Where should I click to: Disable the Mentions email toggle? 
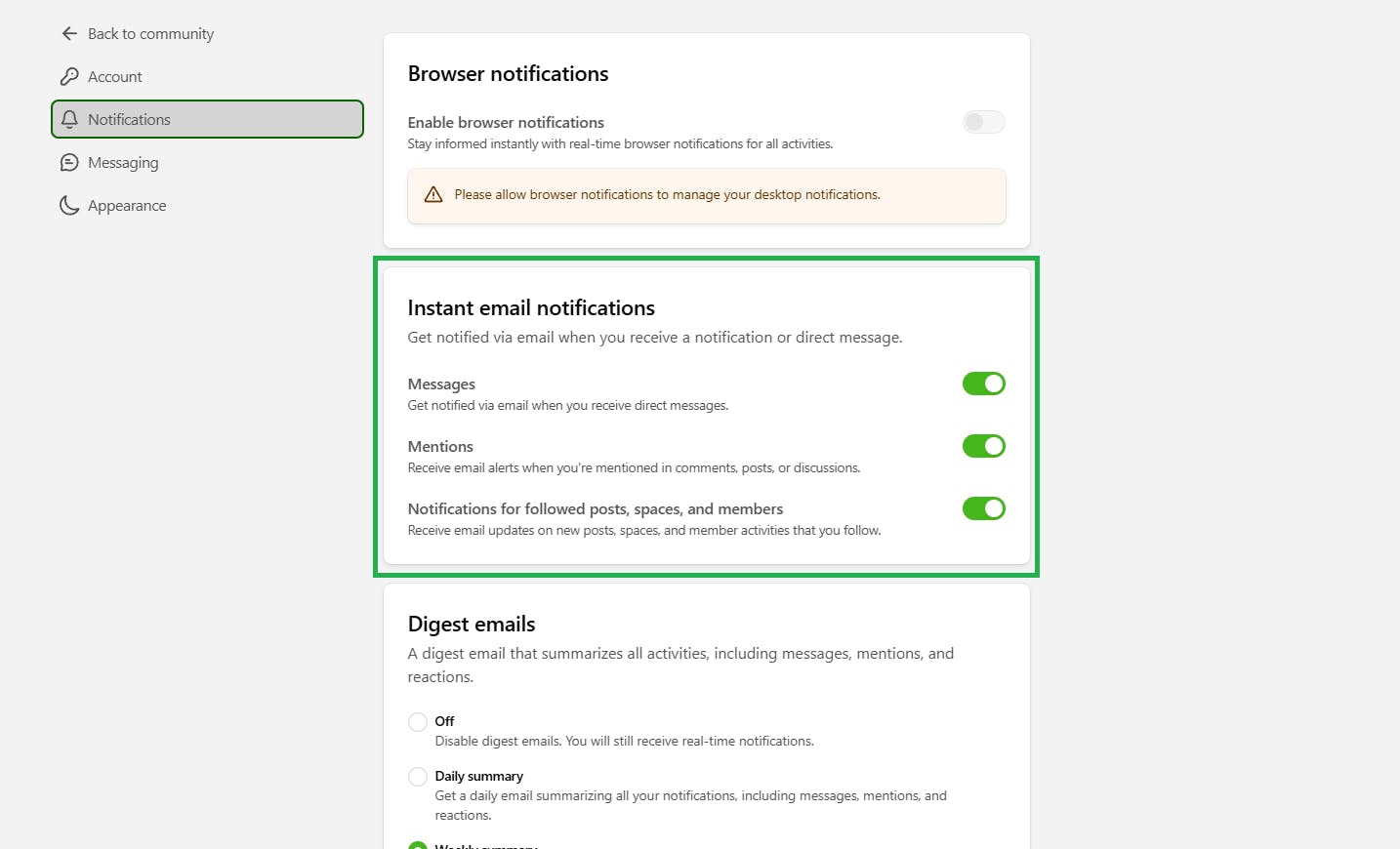tap(983, 446)
